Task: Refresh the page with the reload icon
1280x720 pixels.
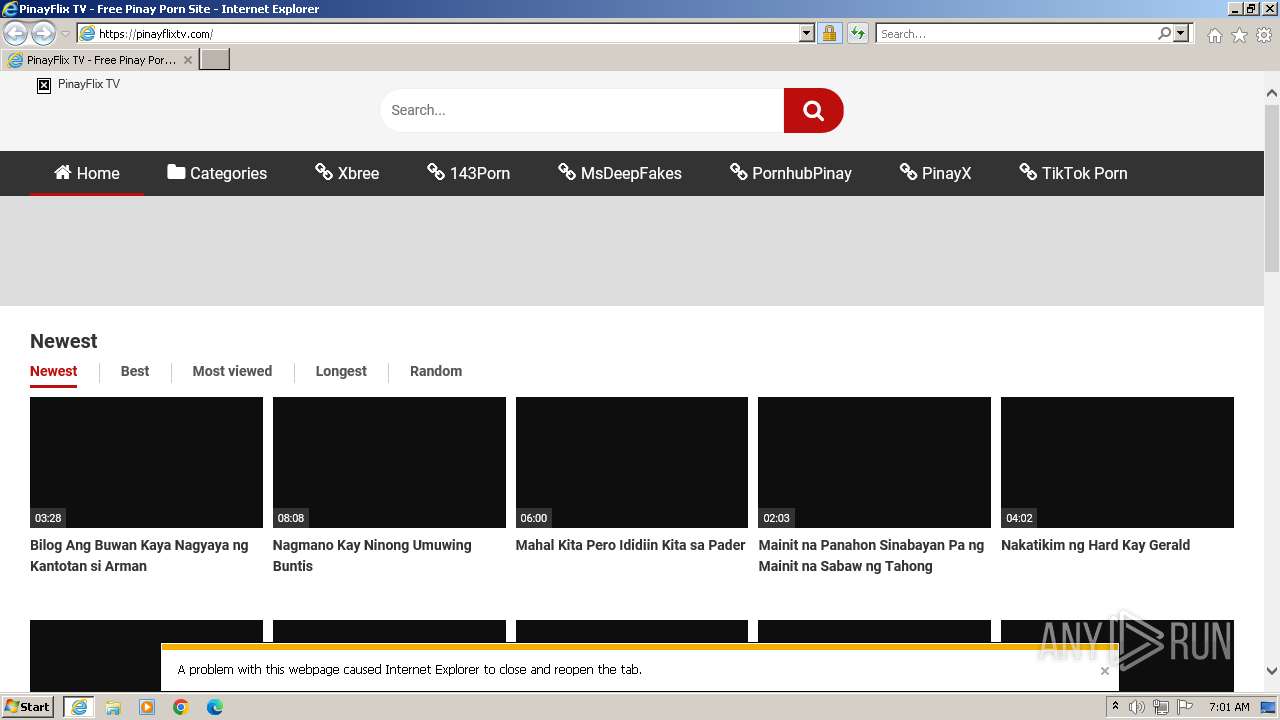Action: click(x=858, y=33)
